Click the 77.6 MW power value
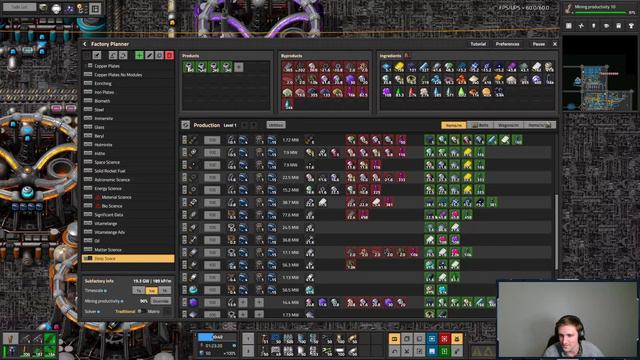Screen dimensions: 640x360 pyautogui.click(x=290, y=215)
